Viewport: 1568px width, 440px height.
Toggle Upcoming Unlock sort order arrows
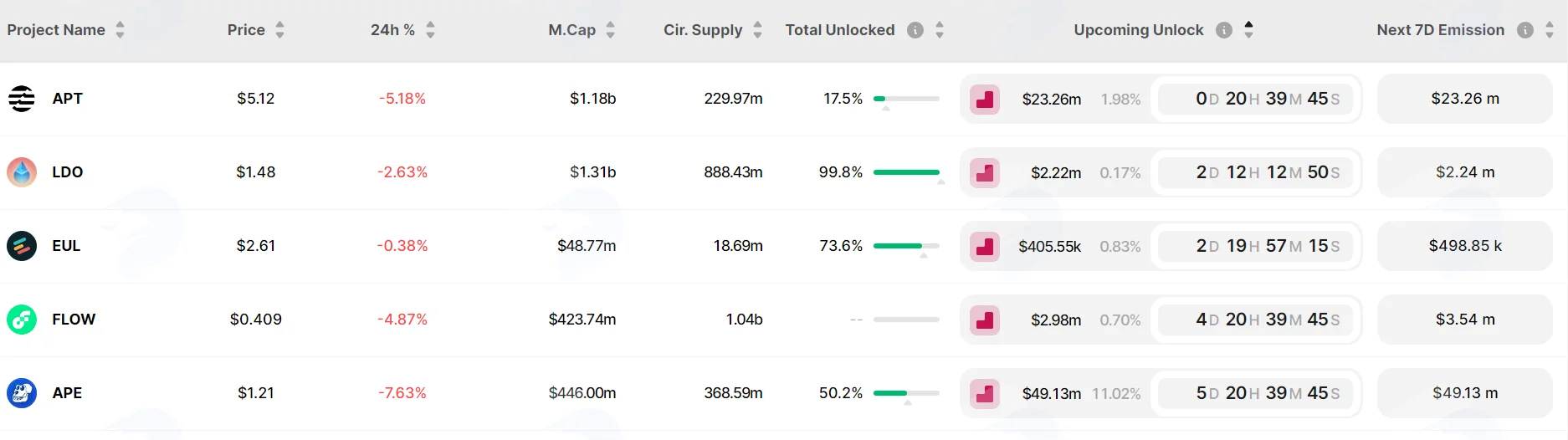click(x=1248, y=30)
